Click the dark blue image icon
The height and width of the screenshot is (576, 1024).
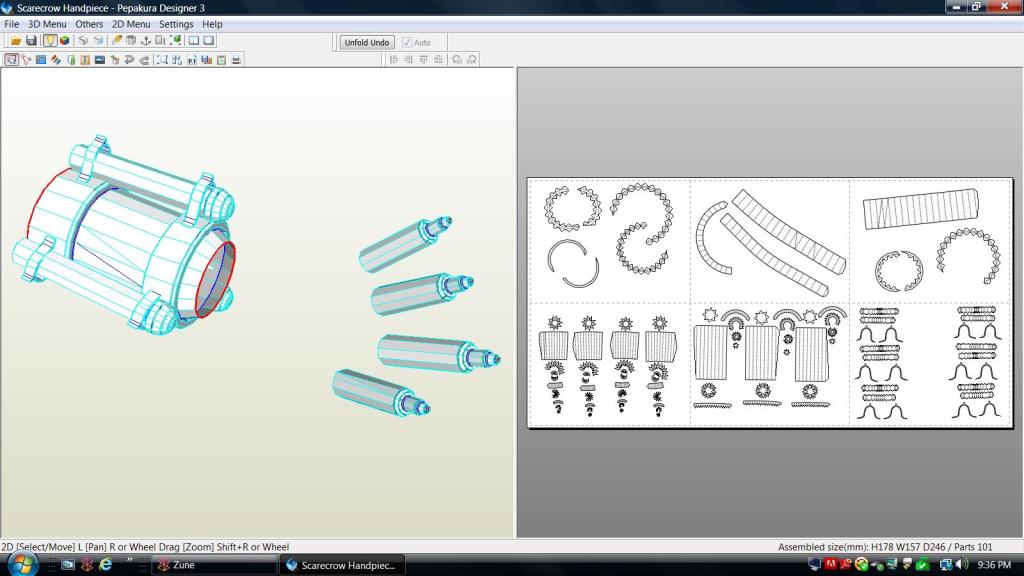pyautogui.click(x=100, y=59)
